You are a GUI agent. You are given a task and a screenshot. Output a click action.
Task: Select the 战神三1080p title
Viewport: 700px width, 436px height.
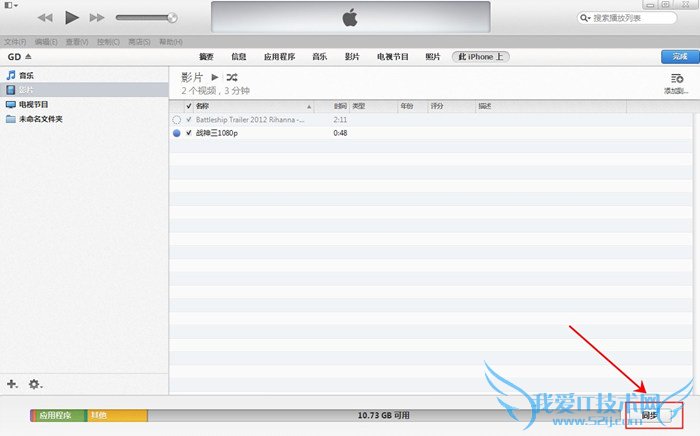(x=217, y=133)
